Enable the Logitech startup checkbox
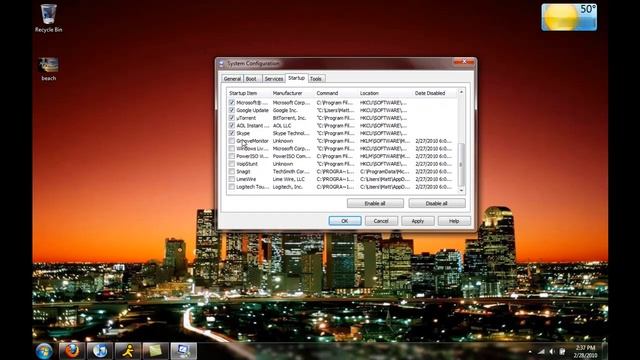Viewport: 640px width, 360px height. (x=231, y=187)
